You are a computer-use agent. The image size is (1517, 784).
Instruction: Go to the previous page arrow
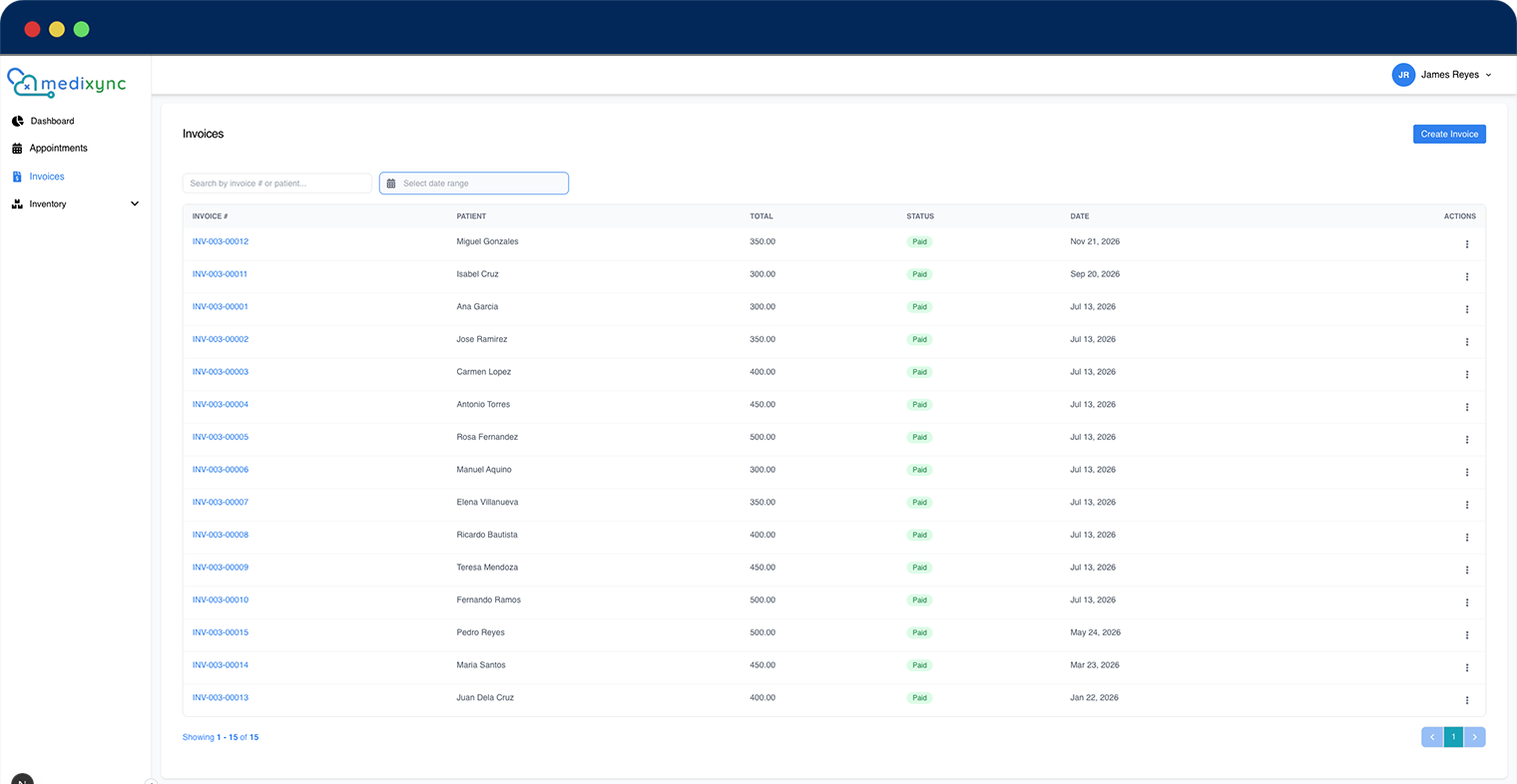coord(1432,737)
